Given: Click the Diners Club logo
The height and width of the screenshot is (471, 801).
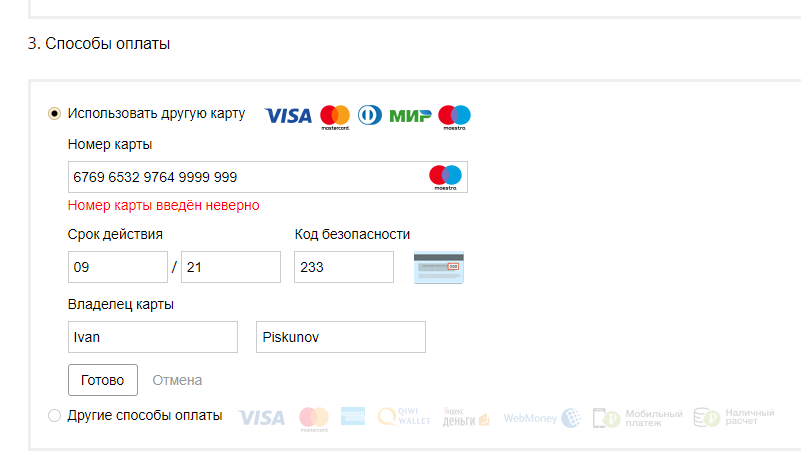Looking at the screenshot, I should (369, 115).
